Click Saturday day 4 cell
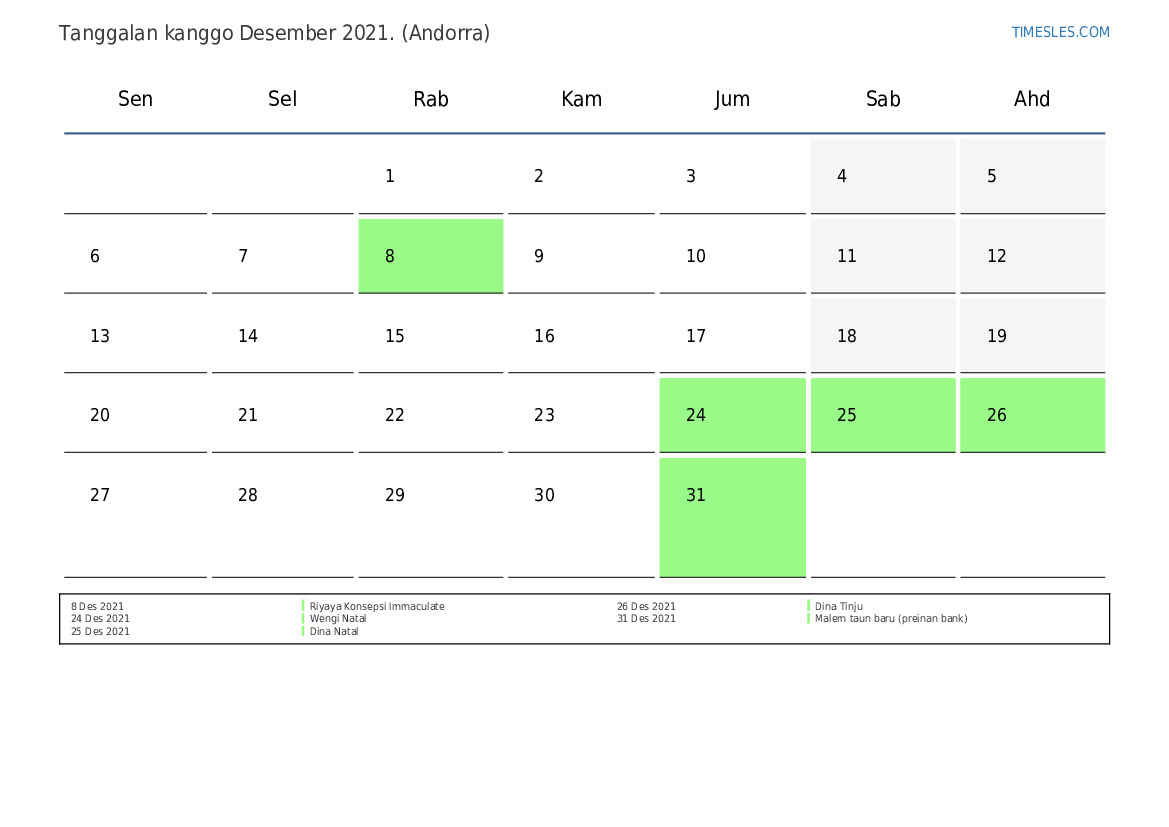The image size is (1169, 827). [883, 176]
